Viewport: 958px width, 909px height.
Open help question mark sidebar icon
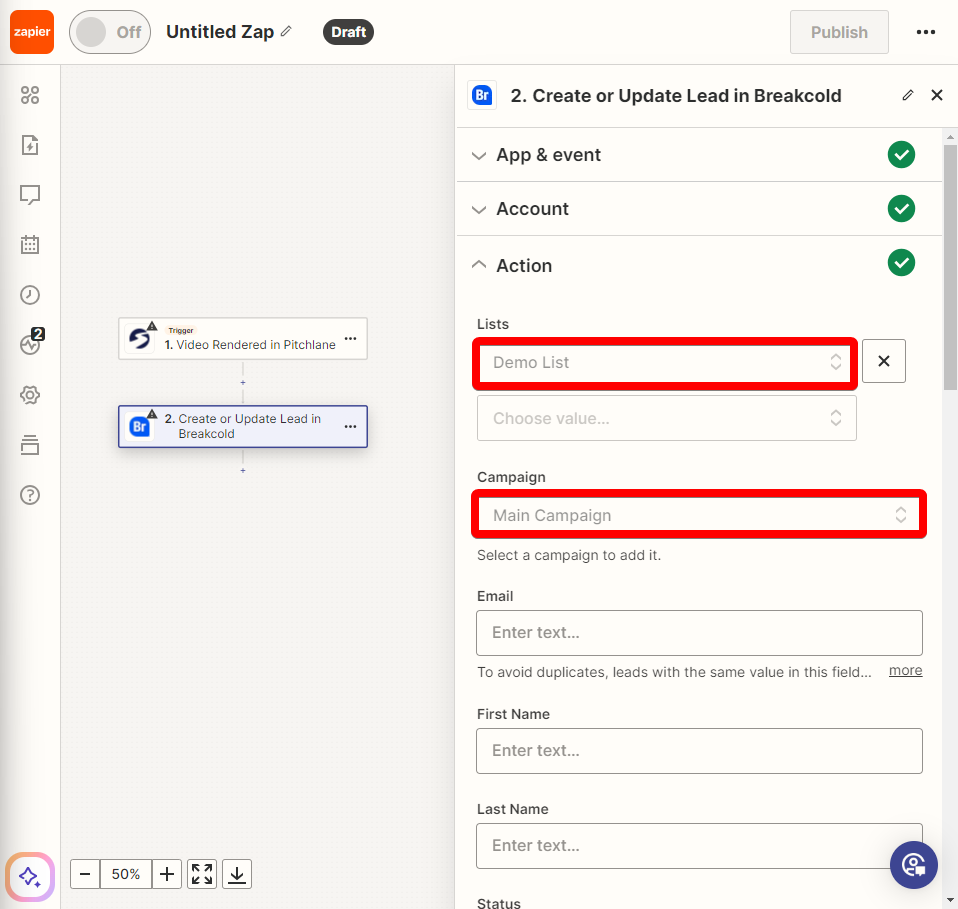pyautogui.click(x=30, y=495)
